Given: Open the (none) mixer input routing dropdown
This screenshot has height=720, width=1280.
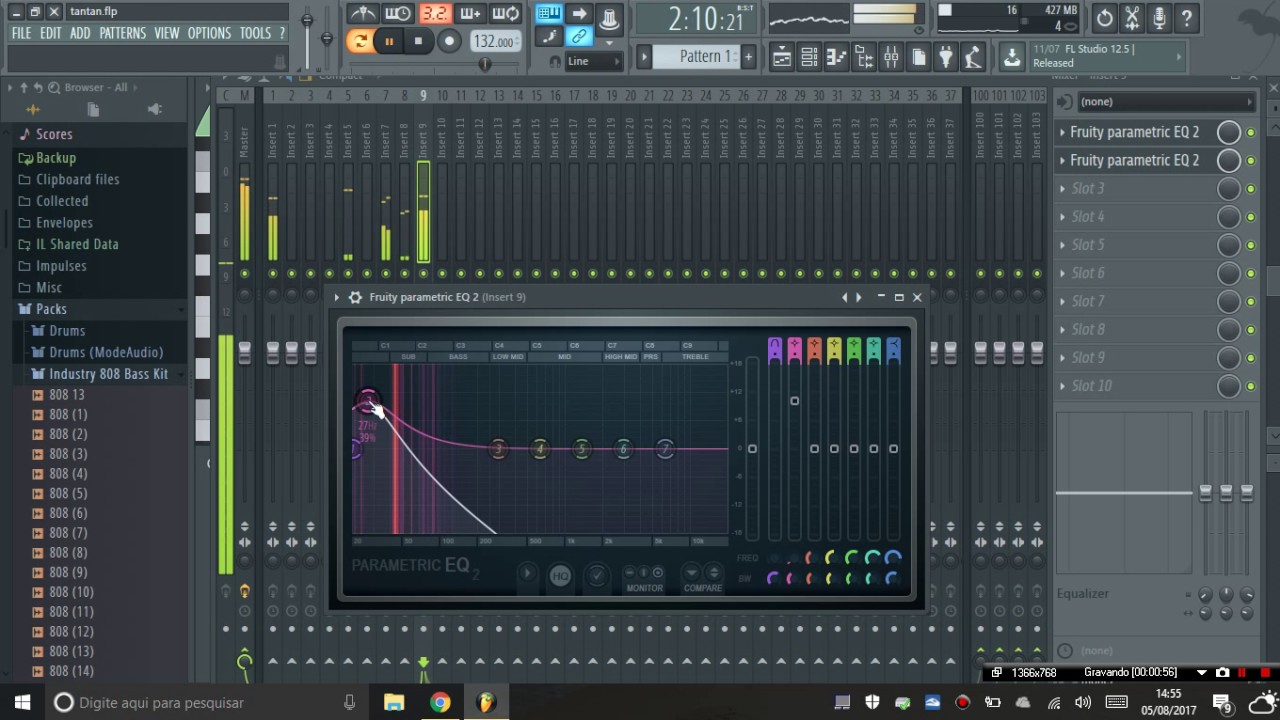Looking at the screenshot, I should tap(1165, 102).
